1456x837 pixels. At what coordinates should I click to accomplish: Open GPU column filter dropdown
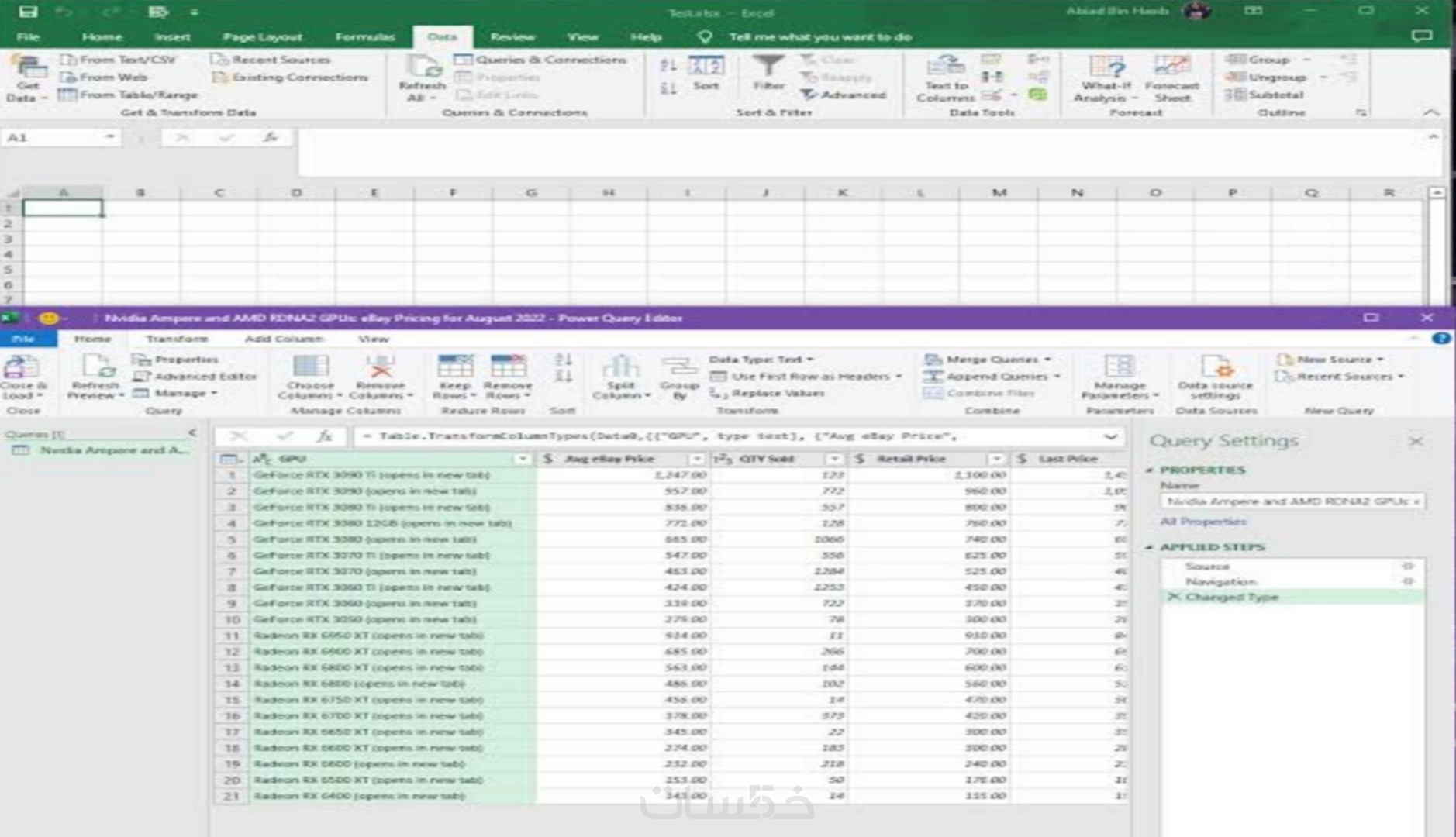(523, 459)
